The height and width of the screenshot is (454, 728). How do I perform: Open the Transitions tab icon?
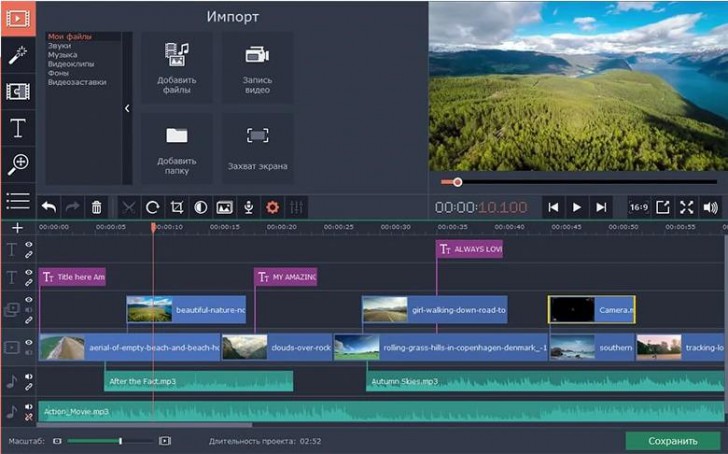click(x=18, y=91)
